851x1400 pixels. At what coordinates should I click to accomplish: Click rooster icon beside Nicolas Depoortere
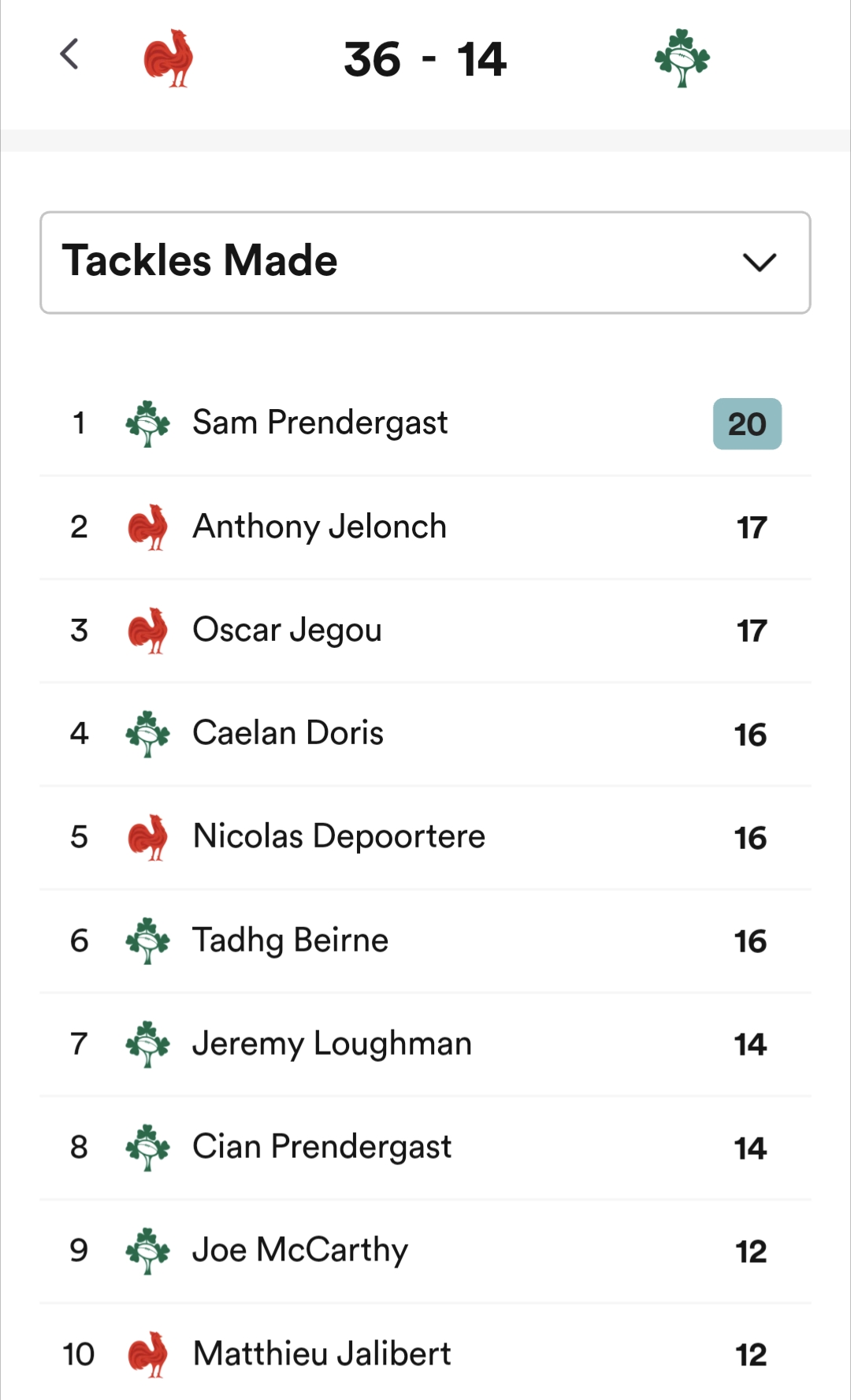point(147,836)
